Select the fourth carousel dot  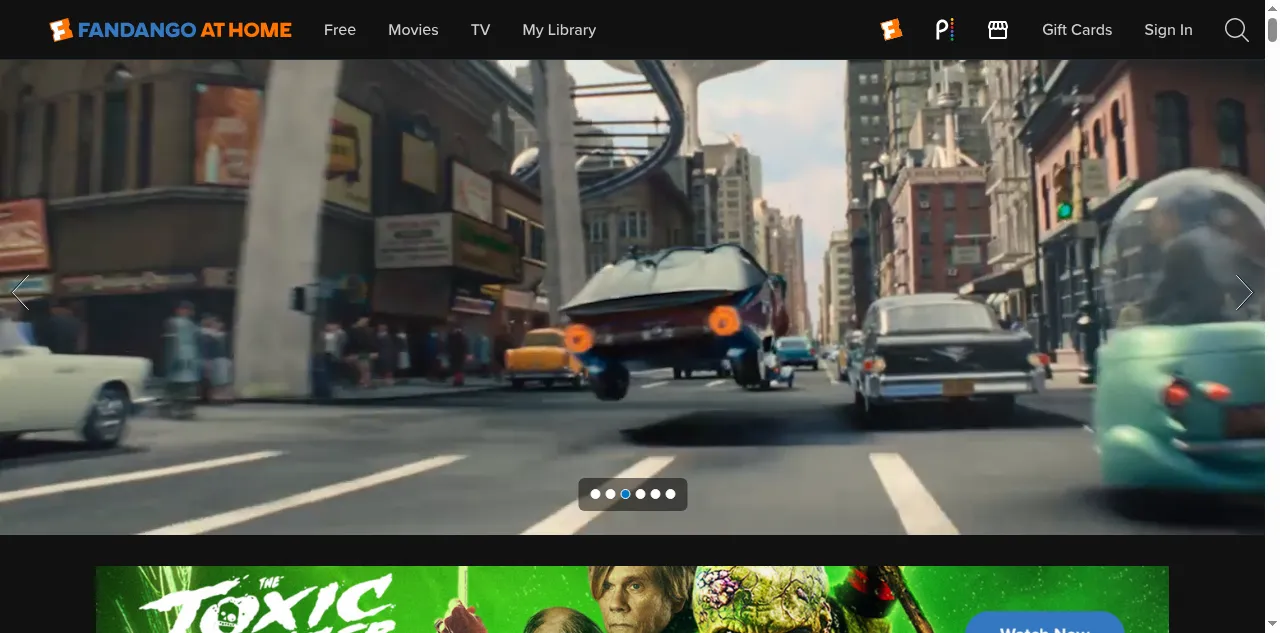641,494
